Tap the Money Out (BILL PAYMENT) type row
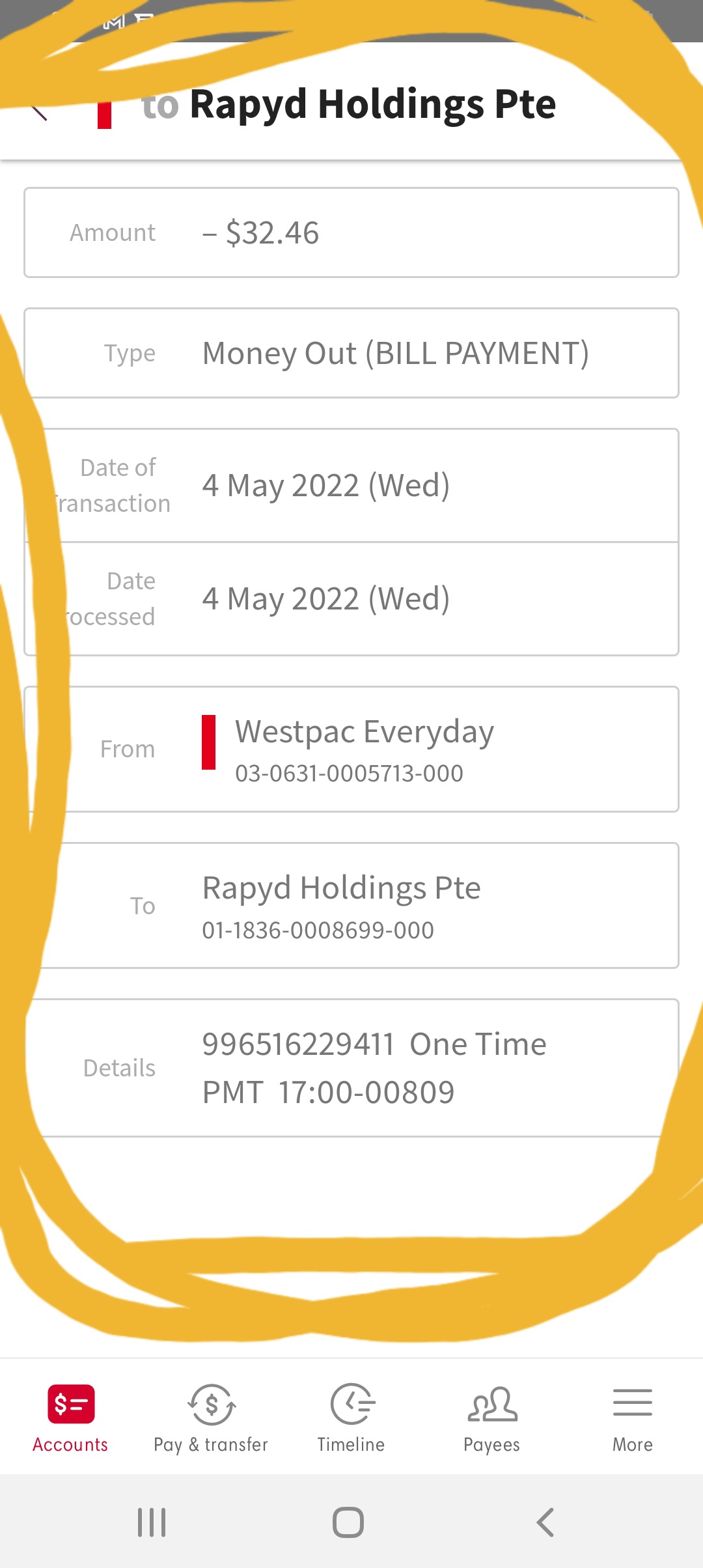Viewport: 703px width, 1568px height. (395, 353)
